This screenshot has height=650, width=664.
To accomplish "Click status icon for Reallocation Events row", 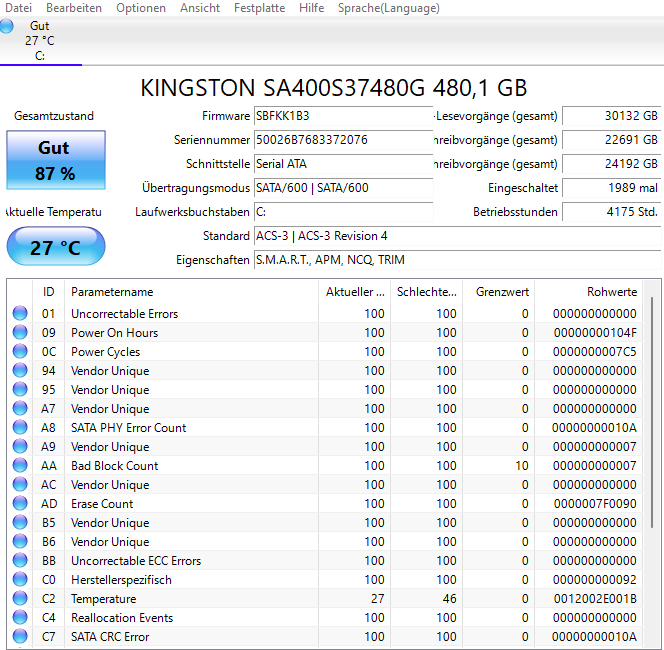I will point(20,617).
